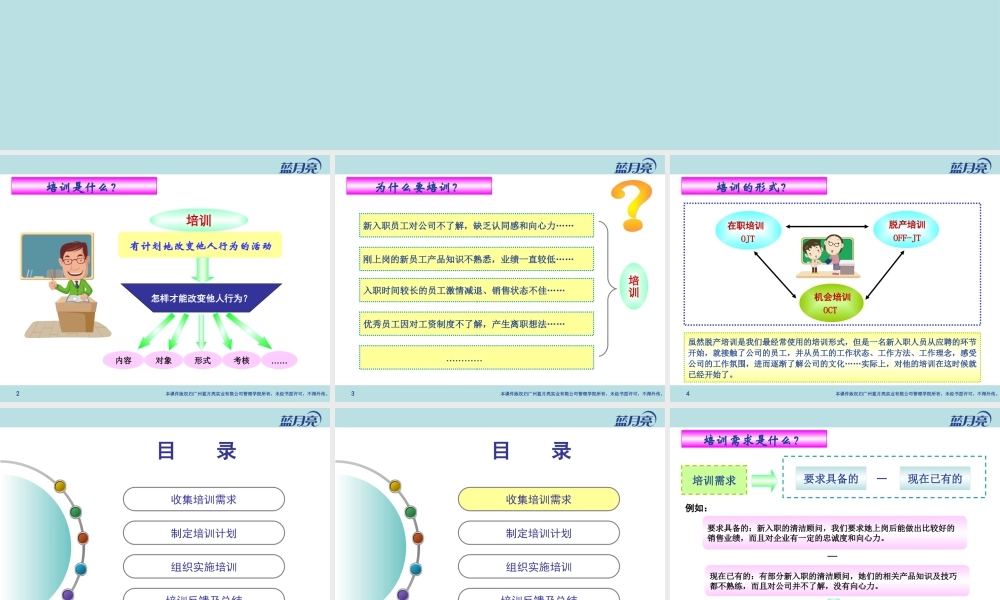Select the 培训需求是什么? title banner
The height and width of the screenshot is (600, 1000).
pos(754,439)
